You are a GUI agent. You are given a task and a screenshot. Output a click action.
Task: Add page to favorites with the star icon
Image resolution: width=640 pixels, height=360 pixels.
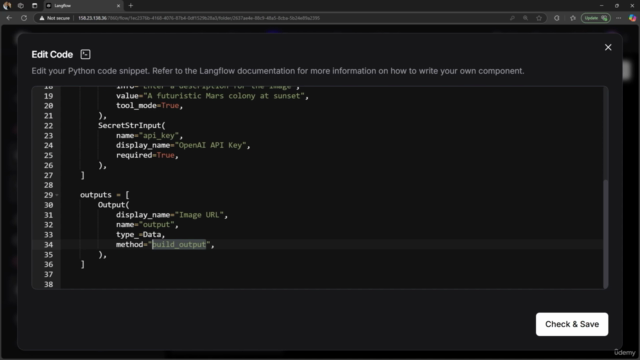(539, 18)
